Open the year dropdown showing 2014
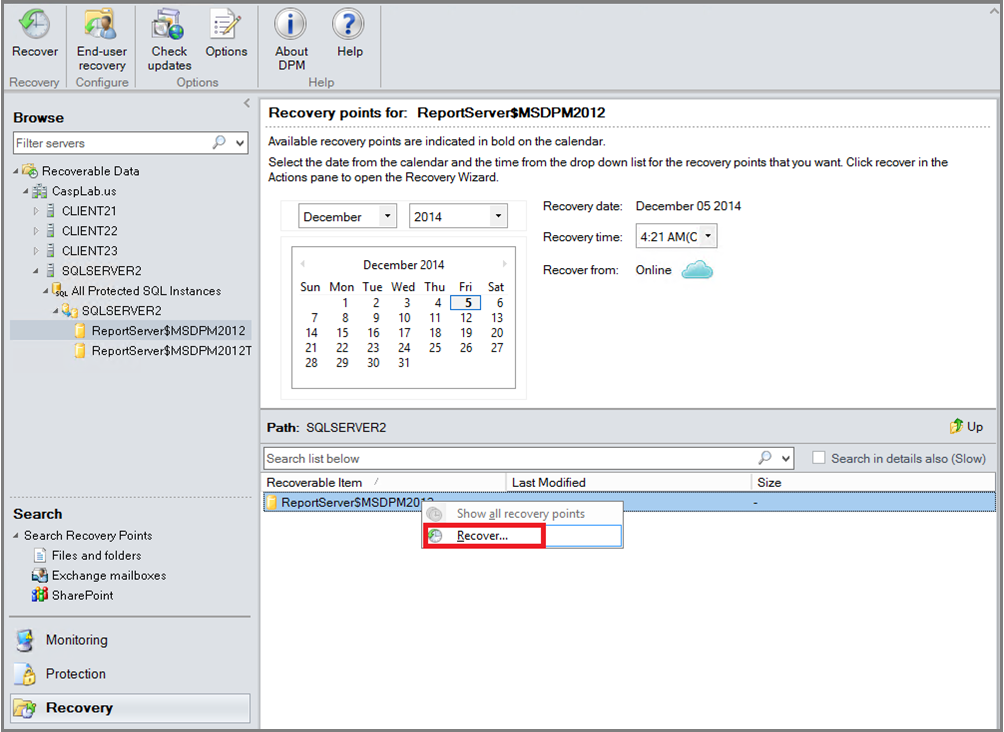This screenshot has height=732, width=1004. tap(497, 215)
